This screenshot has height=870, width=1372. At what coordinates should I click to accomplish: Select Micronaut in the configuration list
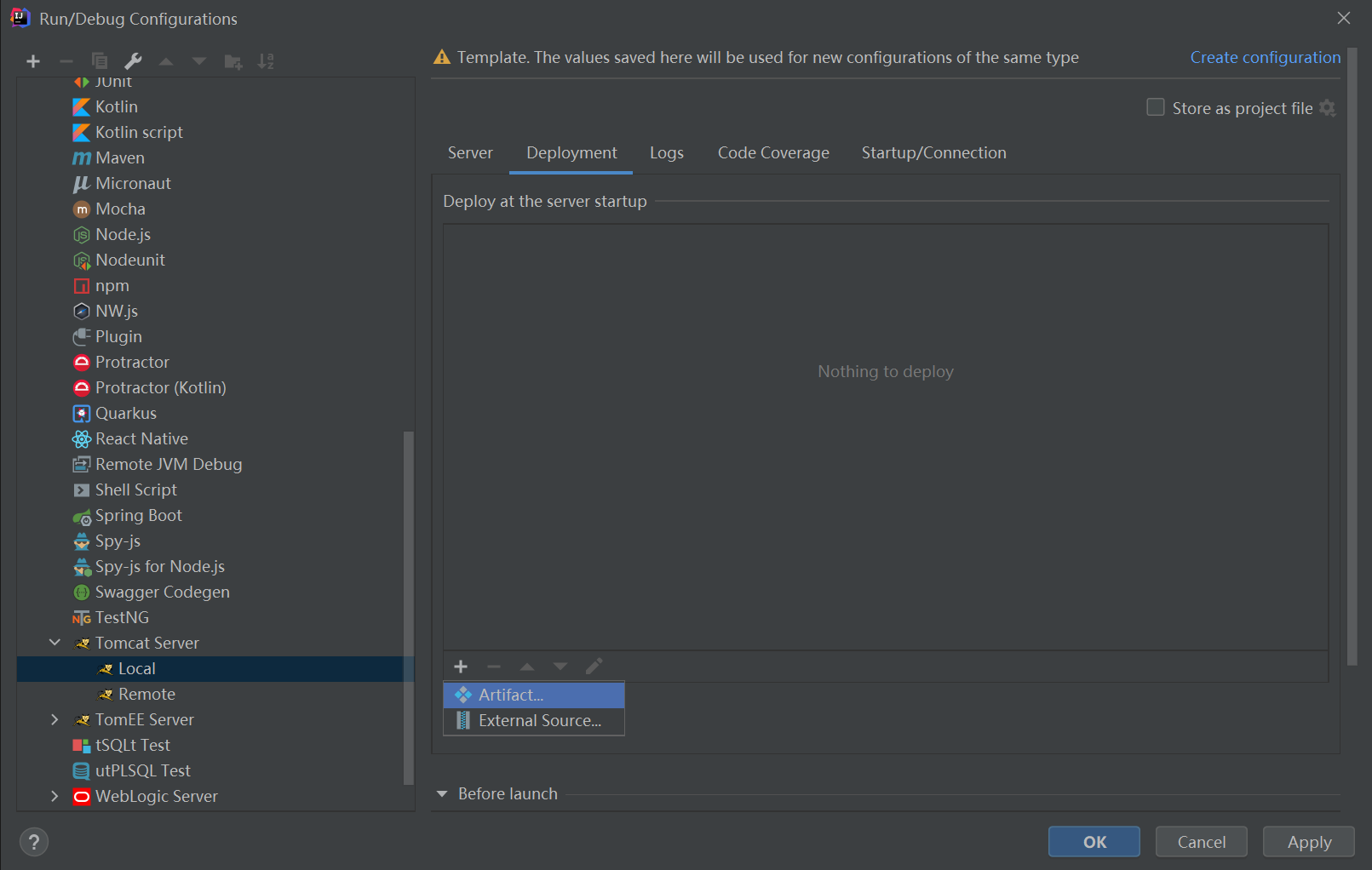click(x=215, y=184)
